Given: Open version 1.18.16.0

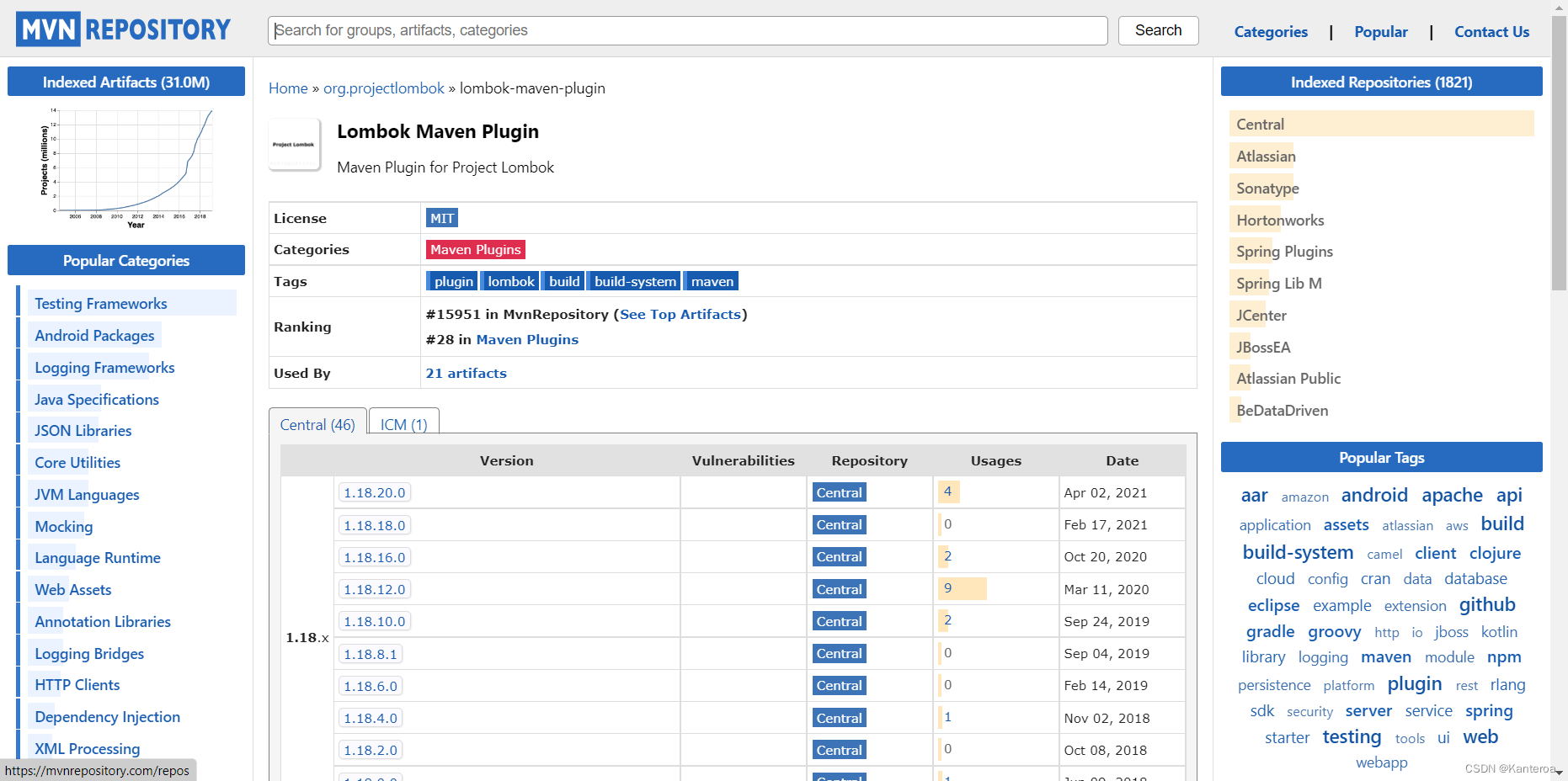Looking at the screenshot, I should (375, 557).
